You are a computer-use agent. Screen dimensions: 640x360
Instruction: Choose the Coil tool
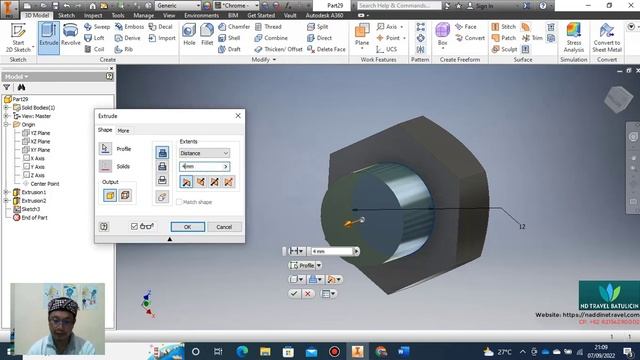94,49
